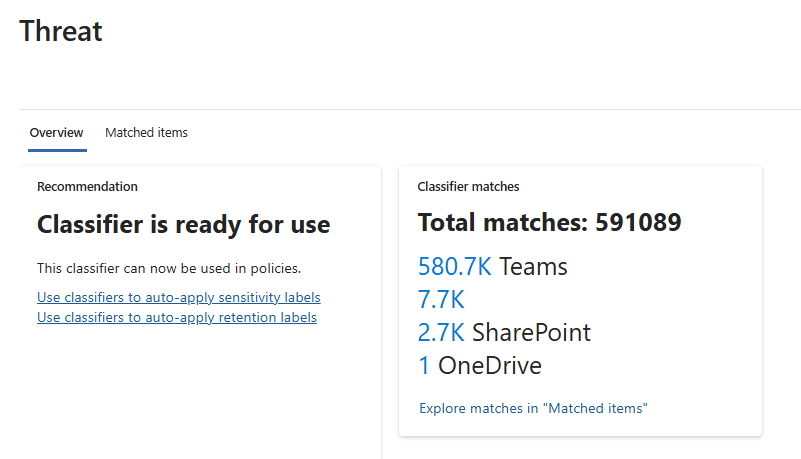Image resolution: width=801 pixels, height=459 pixels.
Task: Open auto-apply retention labels link
Action: 176,318
